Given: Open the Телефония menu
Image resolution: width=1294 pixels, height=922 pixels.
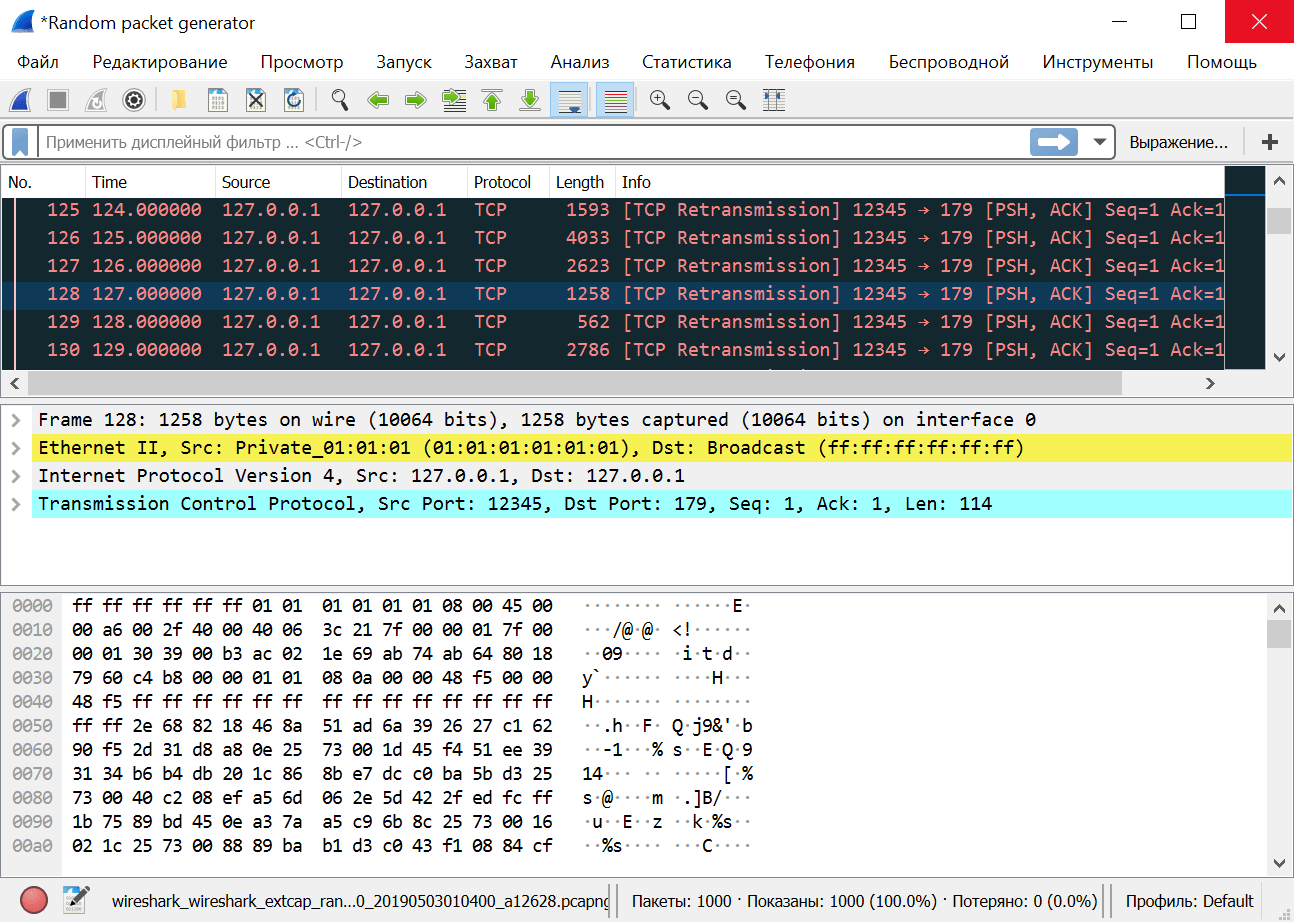Looking at the screenshot, I should click(x=810, y=62).
